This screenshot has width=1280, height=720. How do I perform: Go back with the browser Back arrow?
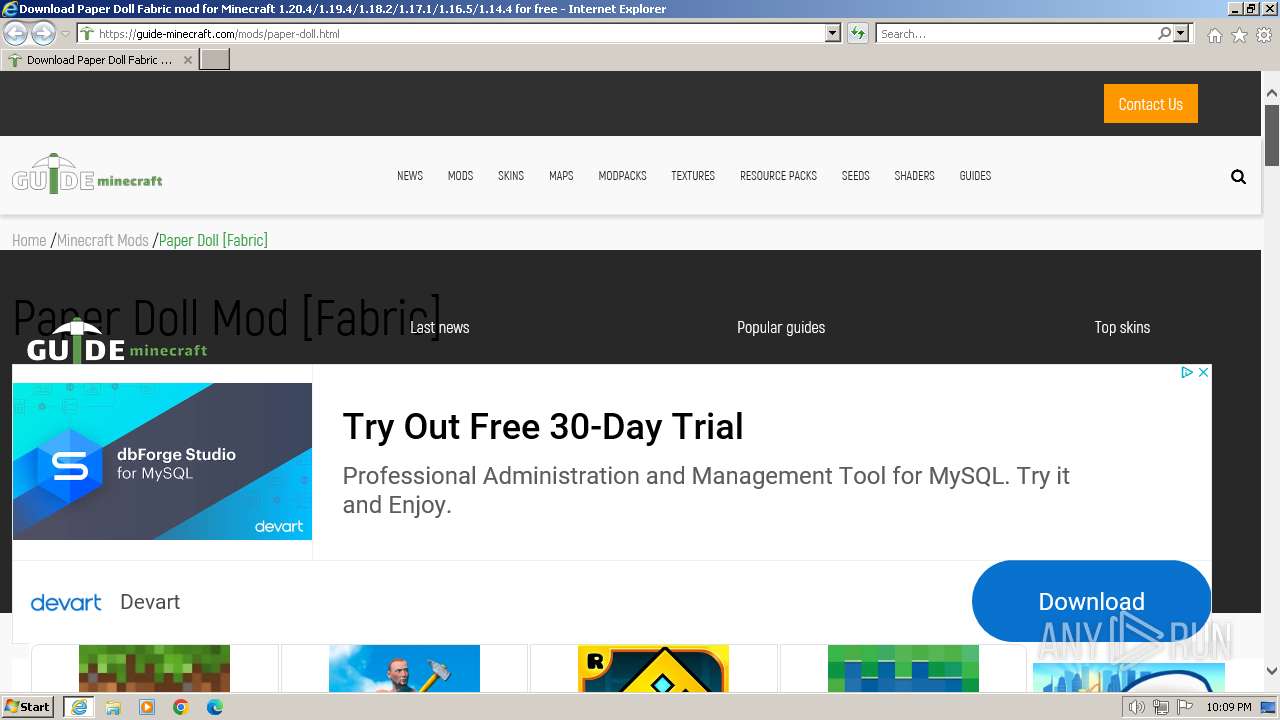(15, 33)
